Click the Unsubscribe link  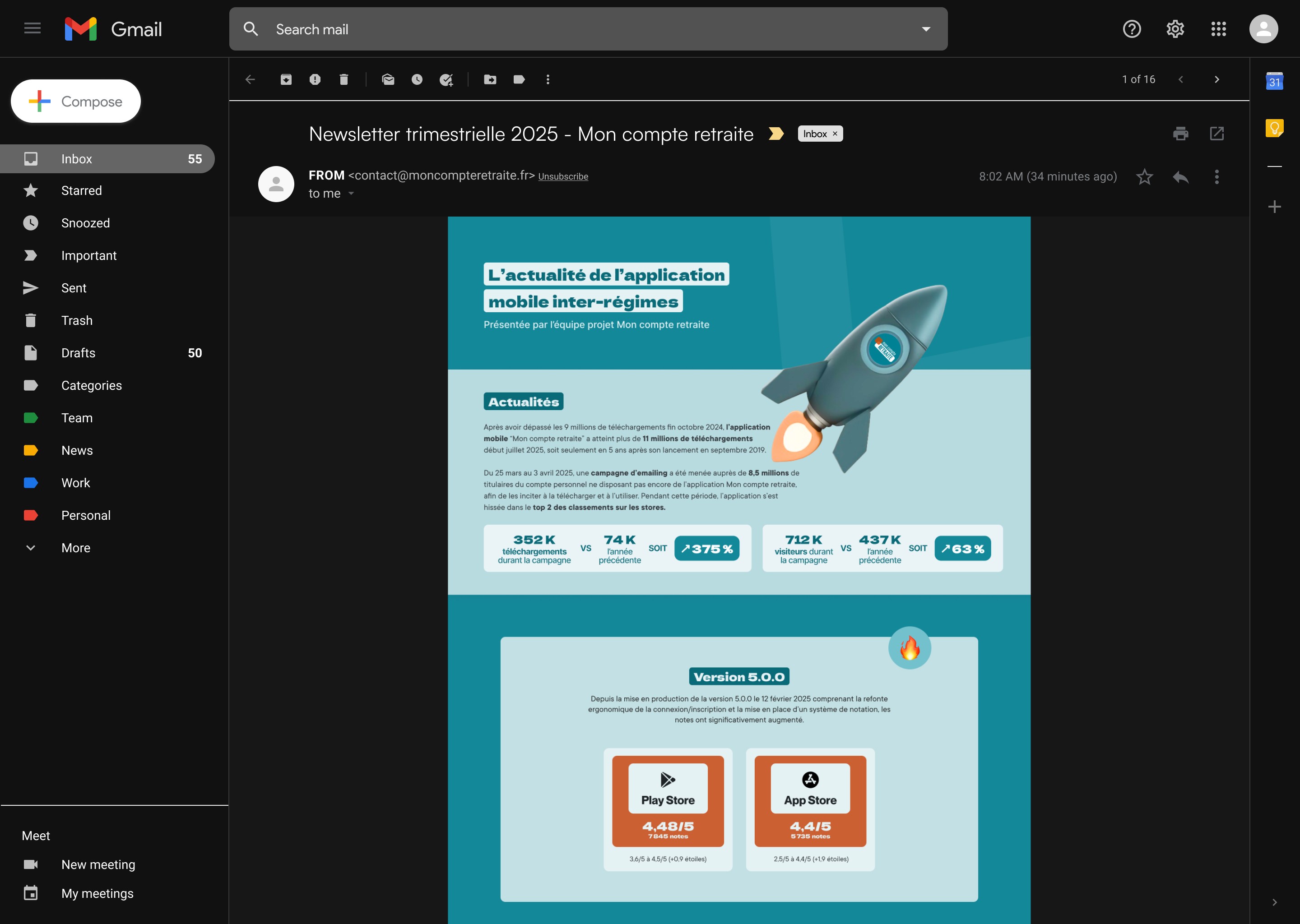click(x=563, y=176)
